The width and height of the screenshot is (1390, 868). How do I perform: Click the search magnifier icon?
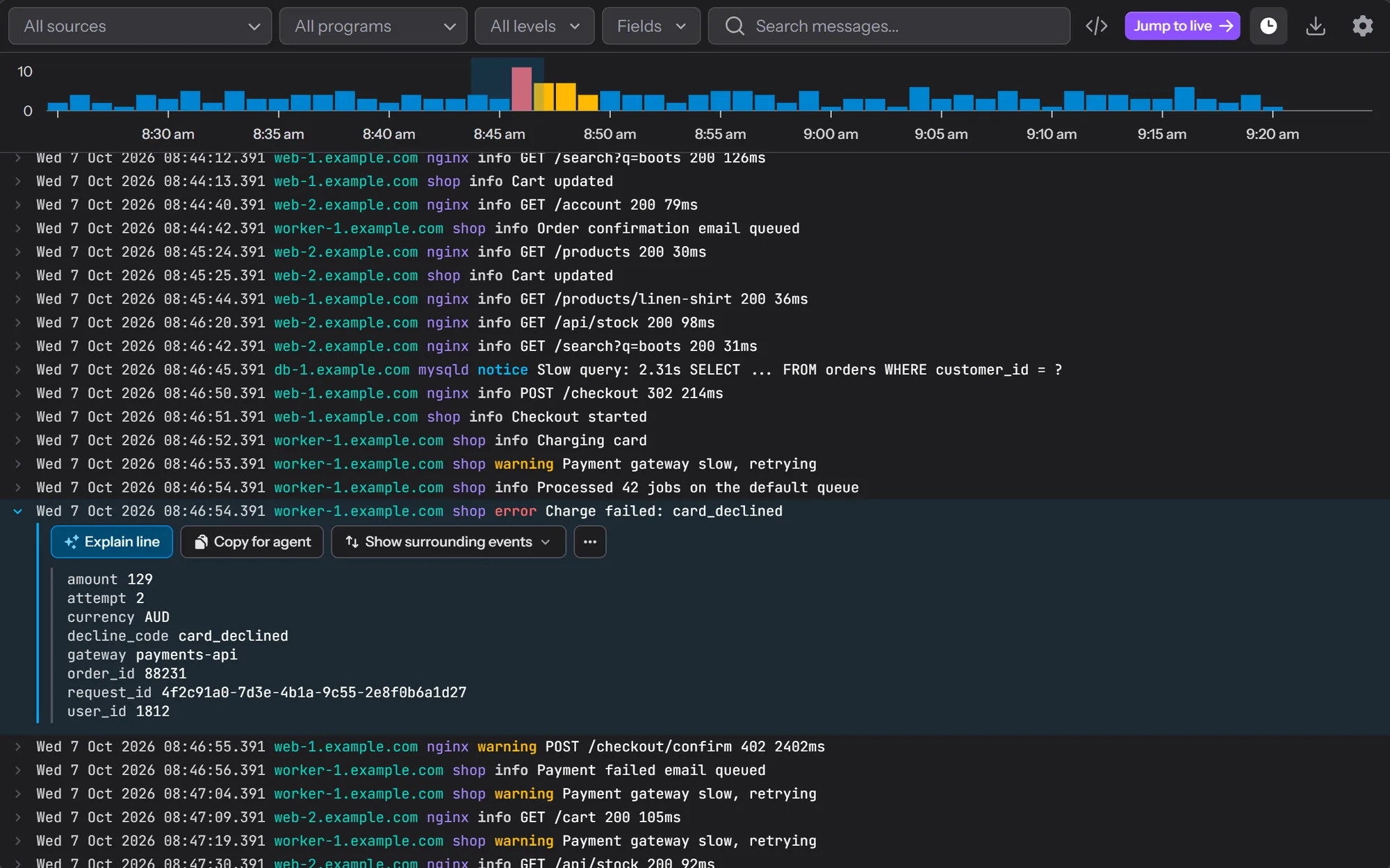[x=735, y=26]
